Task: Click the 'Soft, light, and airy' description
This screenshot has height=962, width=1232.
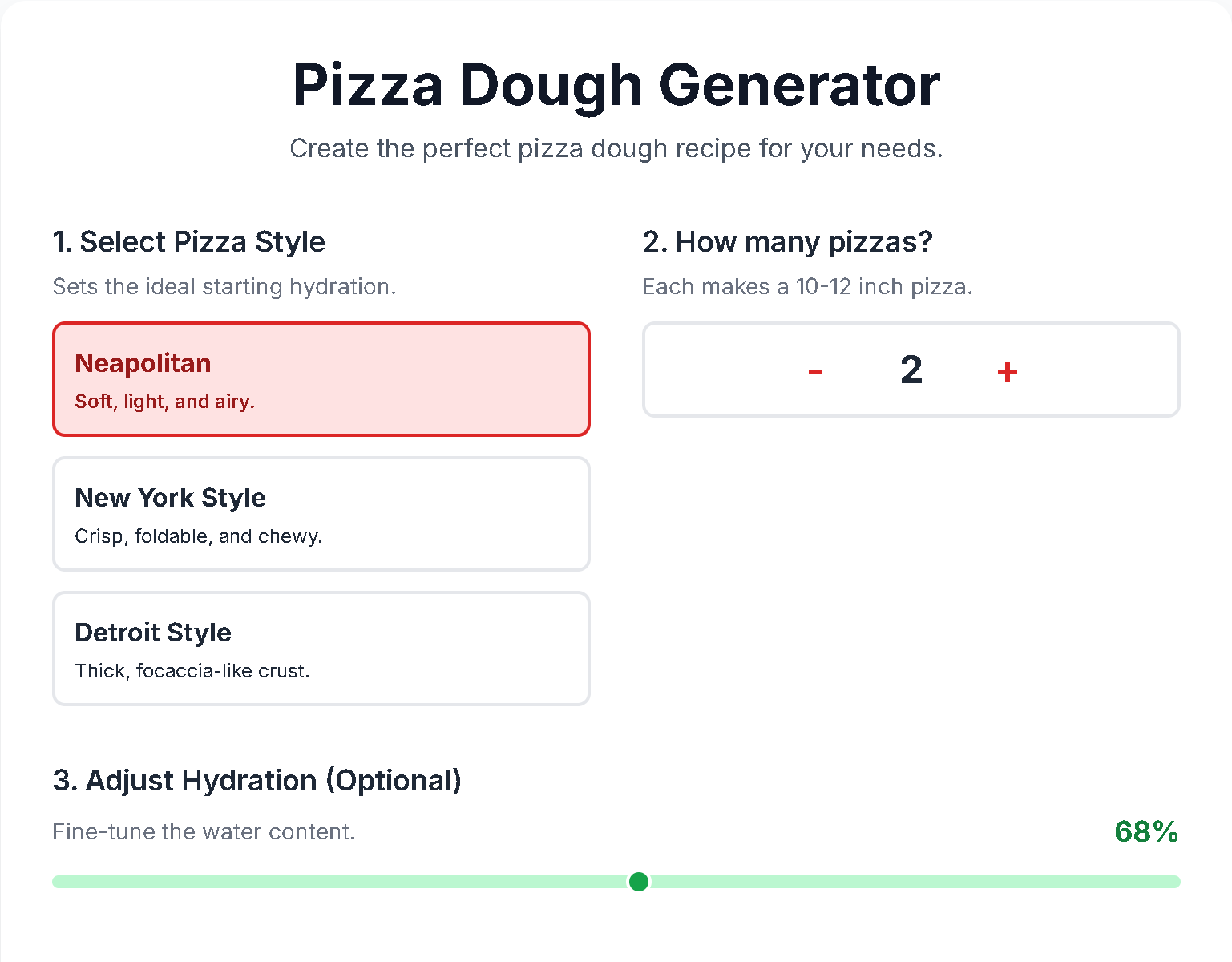Action: point(164,401)
